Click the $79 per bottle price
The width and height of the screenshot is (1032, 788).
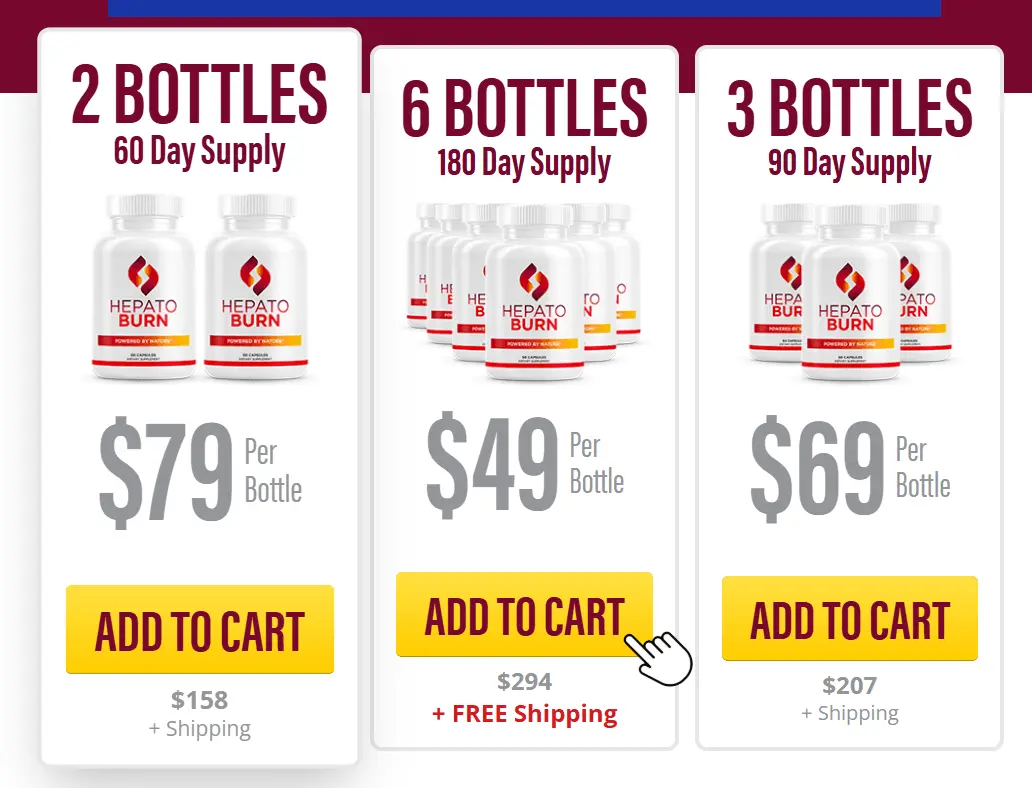point(200,471)
